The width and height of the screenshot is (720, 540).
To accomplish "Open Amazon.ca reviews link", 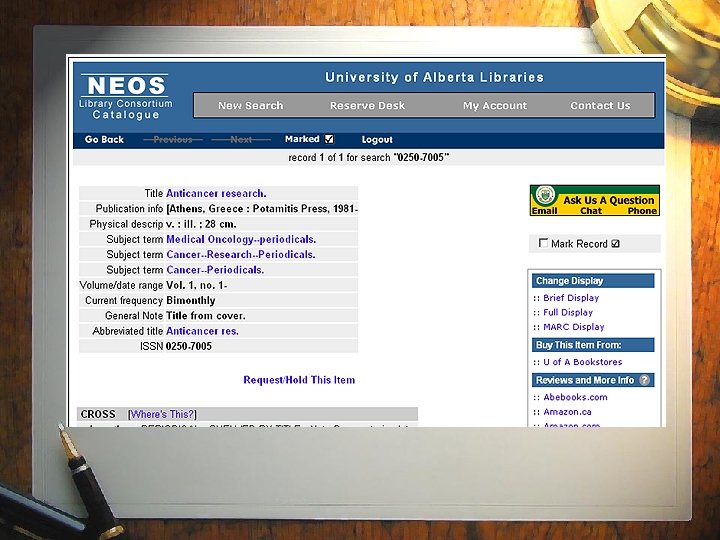I will (x=568, y=412).
